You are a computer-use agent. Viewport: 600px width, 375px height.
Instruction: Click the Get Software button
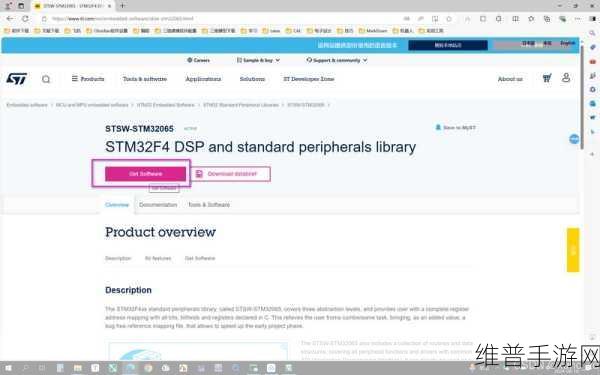(x=145, y=174)
